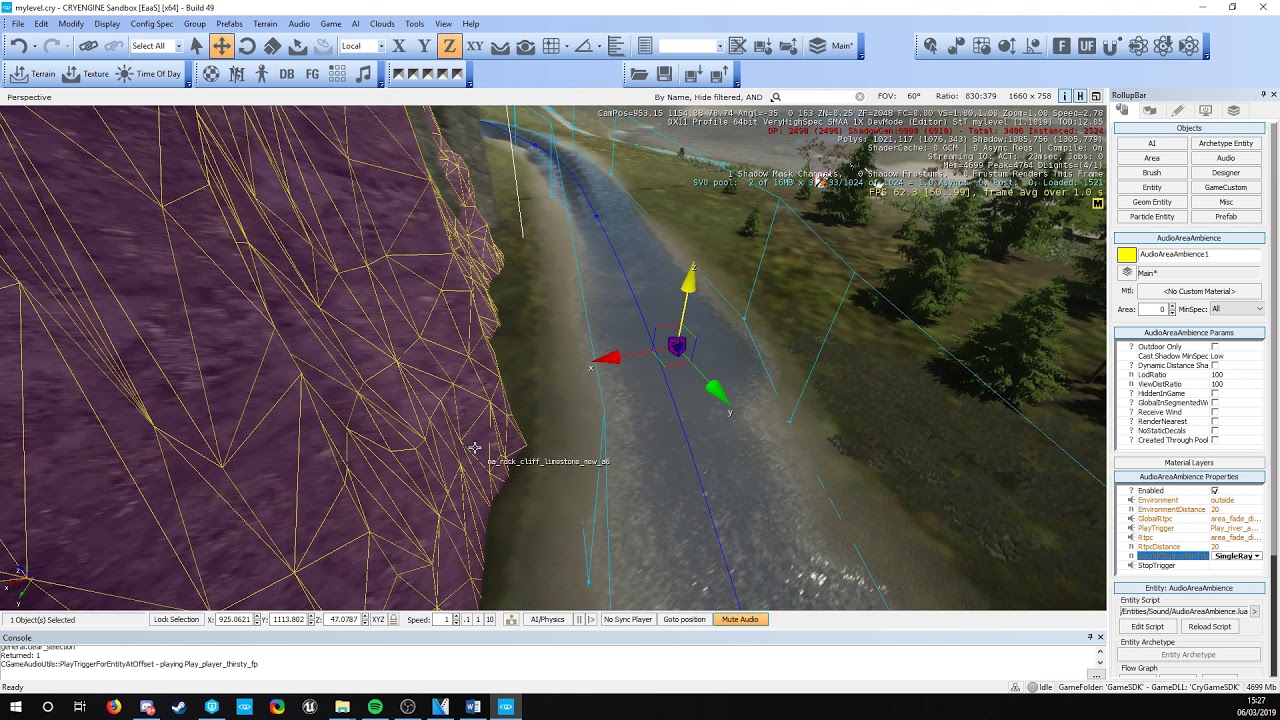Image resolution: width=1280 pixels, height=720 pixels.
Task: Toggle the XY plane constraint
Action: coord(475,45)
